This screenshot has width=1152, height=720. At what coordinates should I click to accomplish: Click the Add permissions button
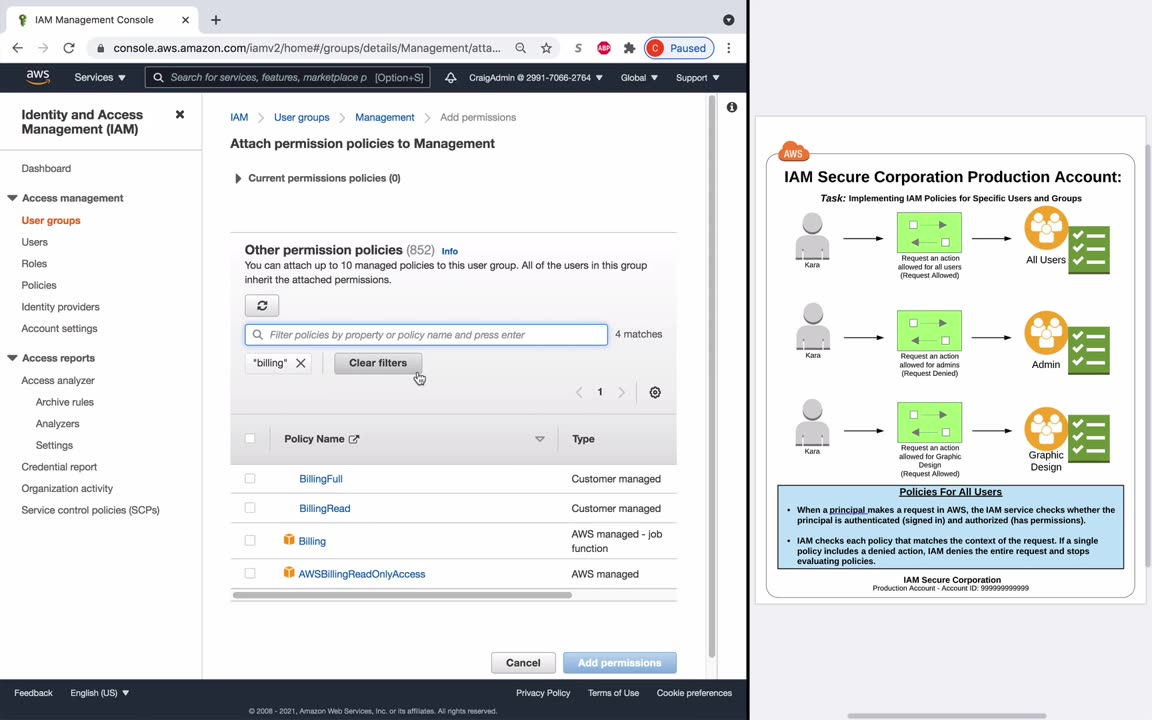[619, 663]
